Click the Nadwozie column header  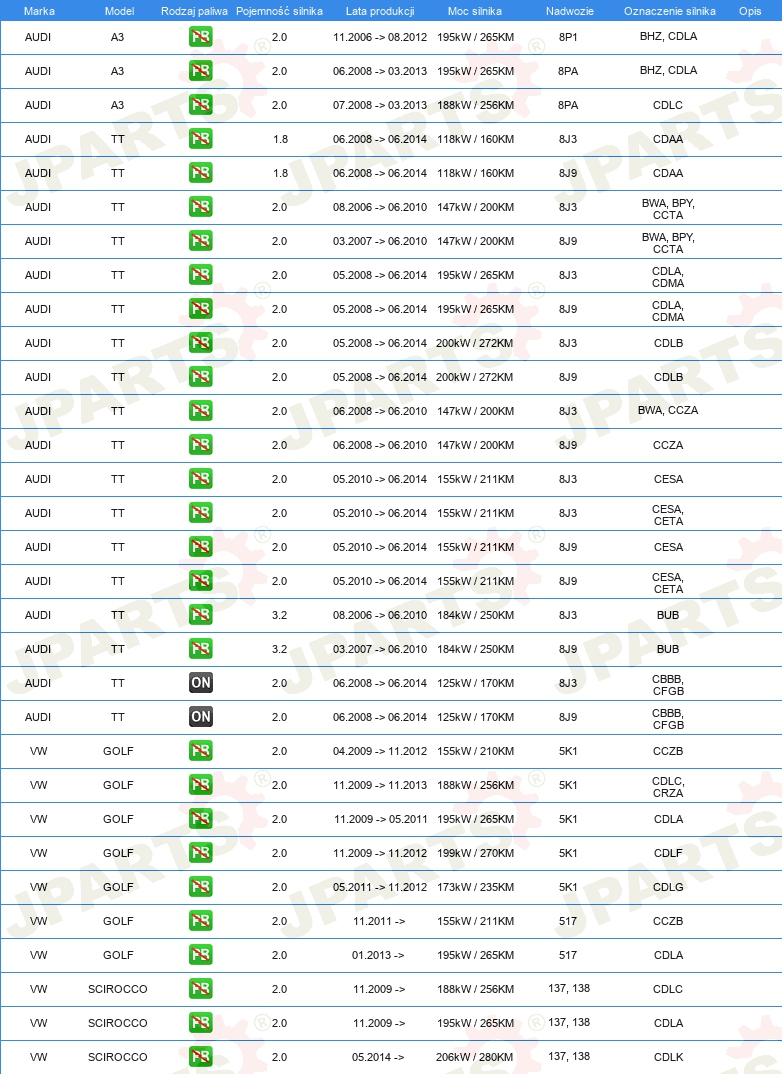570,11
